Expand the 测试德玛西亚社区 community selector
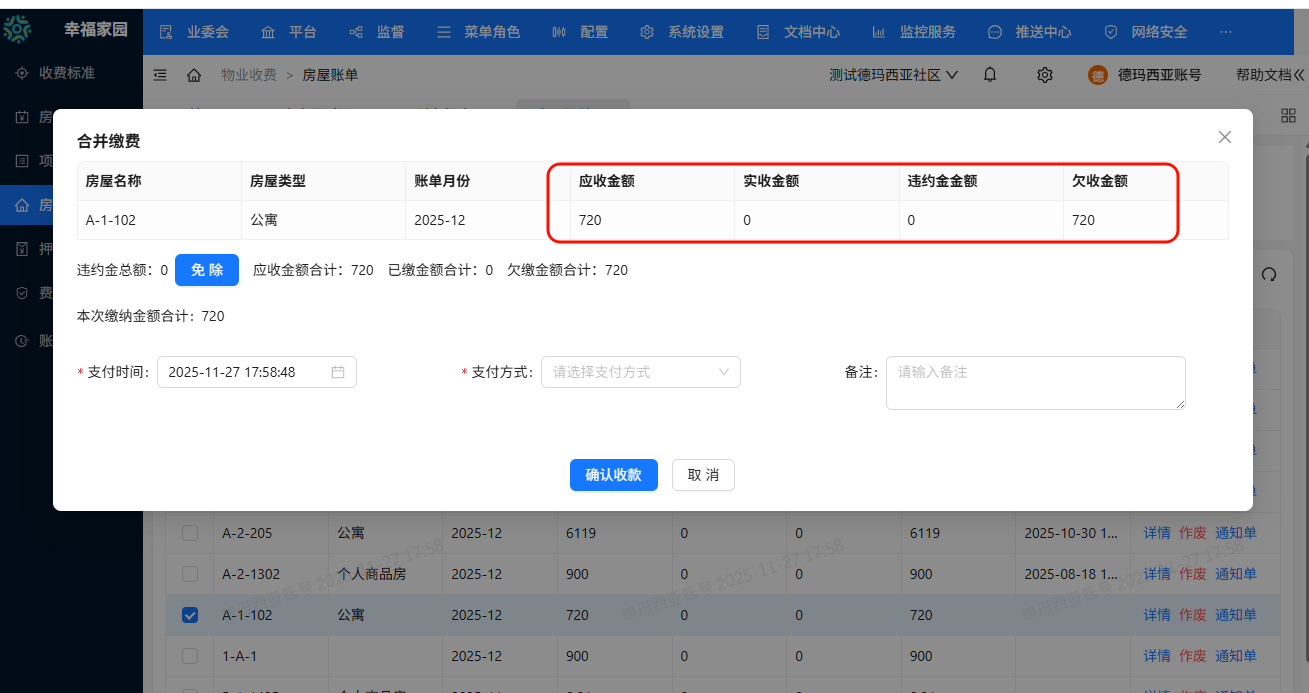Image resolution: width=1309 pixels, height=693 pixels. 893,75
